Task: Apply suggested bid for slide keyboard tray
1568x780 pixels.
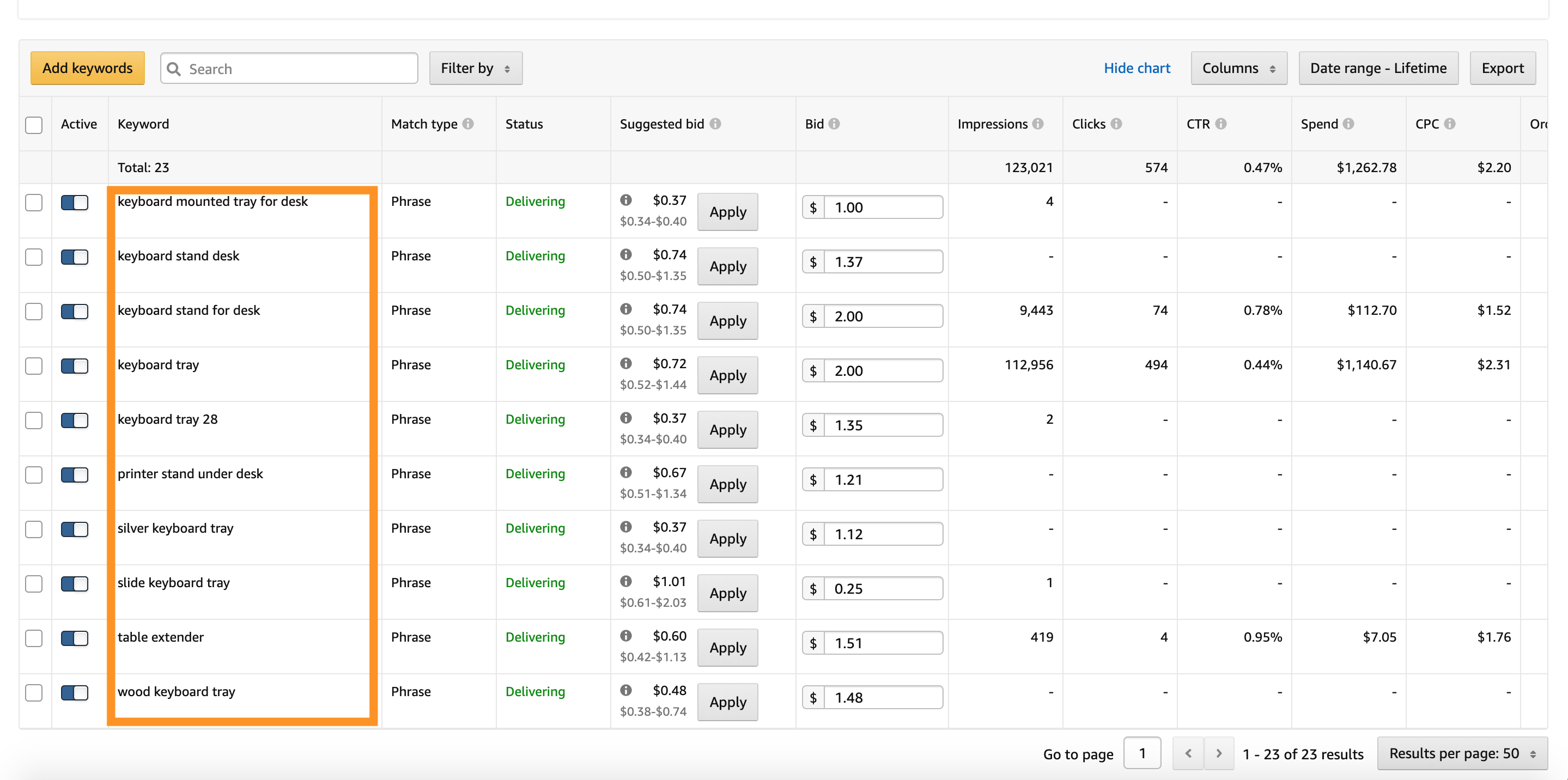Action: (x=727, y=593)
